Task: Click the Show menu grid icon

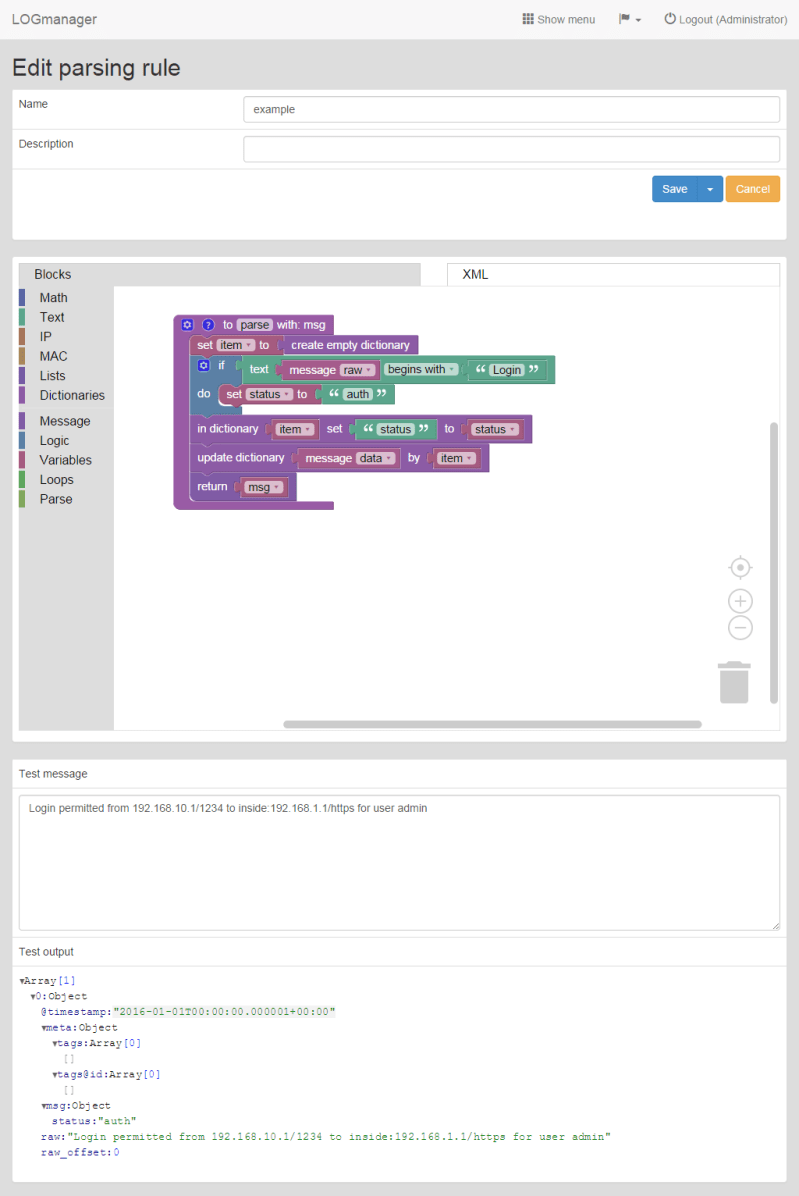Action: pos(528,19)
